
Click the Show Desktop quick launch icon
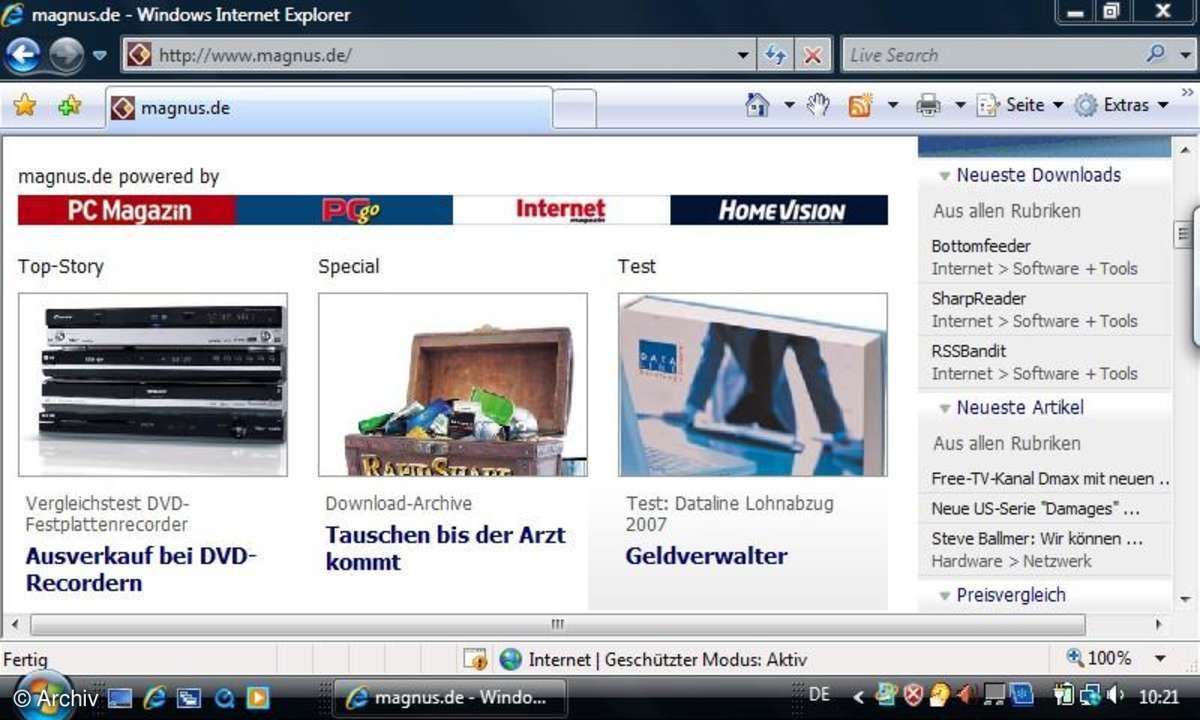(120, 697)
